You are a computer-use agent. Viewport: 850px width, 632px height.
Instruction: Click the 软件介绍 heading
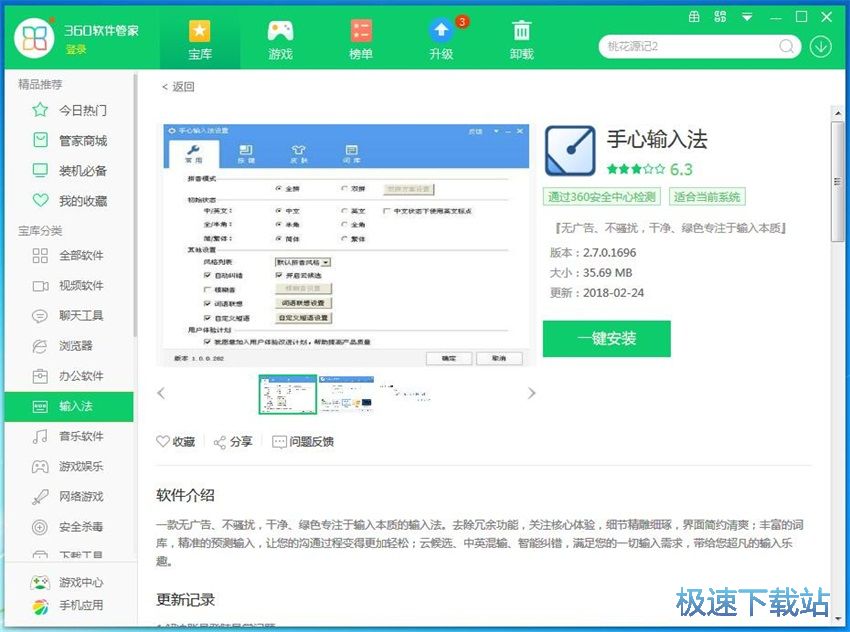tap(185, 495)
